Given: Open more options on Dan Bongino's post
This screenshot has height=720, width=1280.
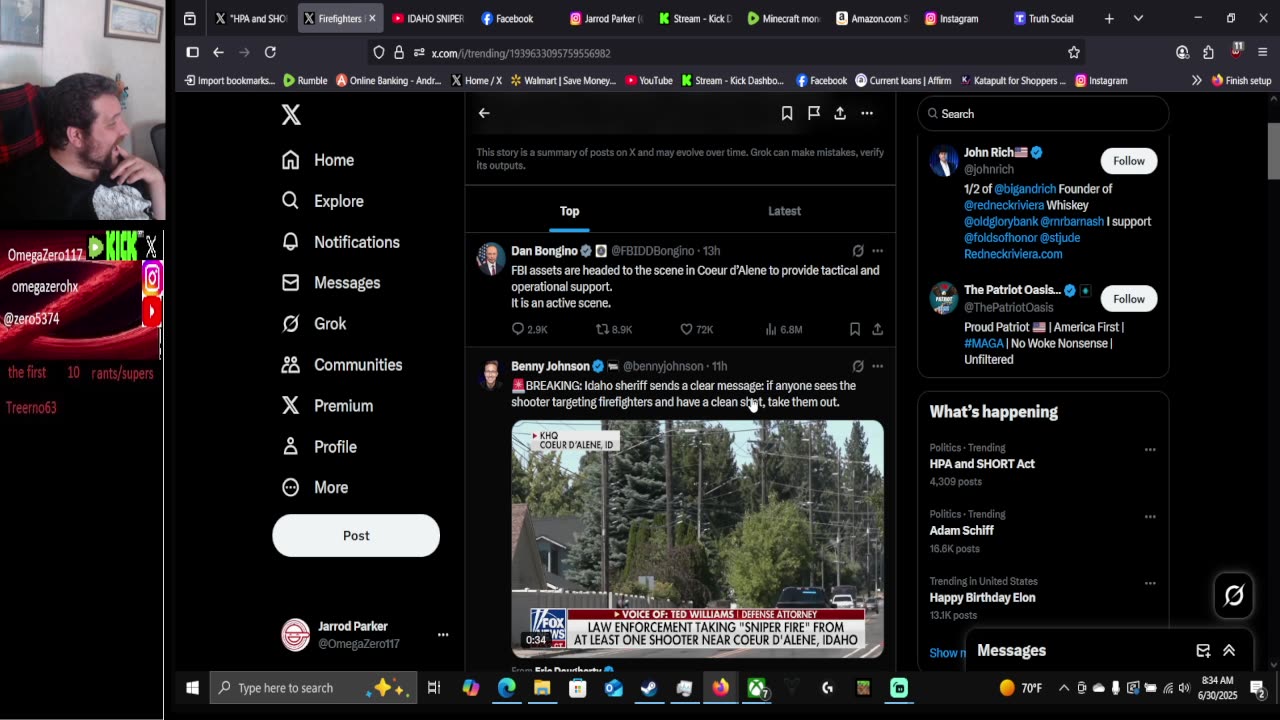Looking at the screenshot, I should 877,251.
